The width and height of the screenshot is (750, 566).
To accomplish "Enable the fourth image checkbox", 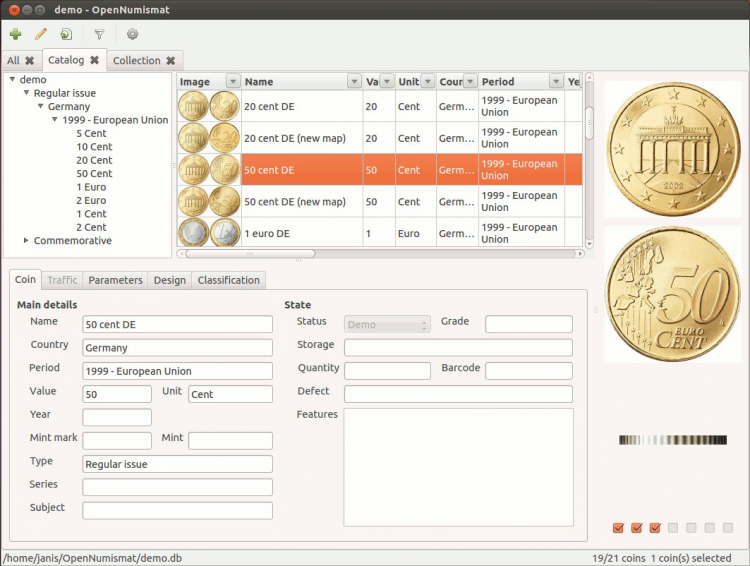I will (x=673, y=528).
